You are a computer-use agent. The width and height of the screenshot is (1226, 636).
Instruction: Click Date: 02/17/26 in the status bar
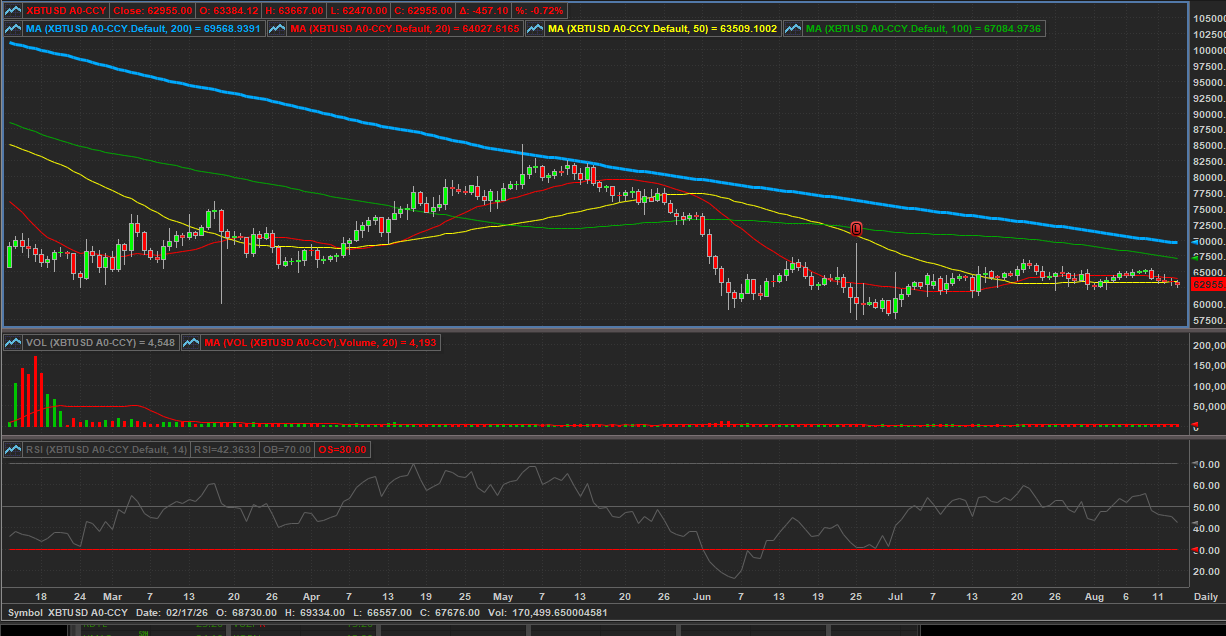pyautogui.click(x=173, y=612)
